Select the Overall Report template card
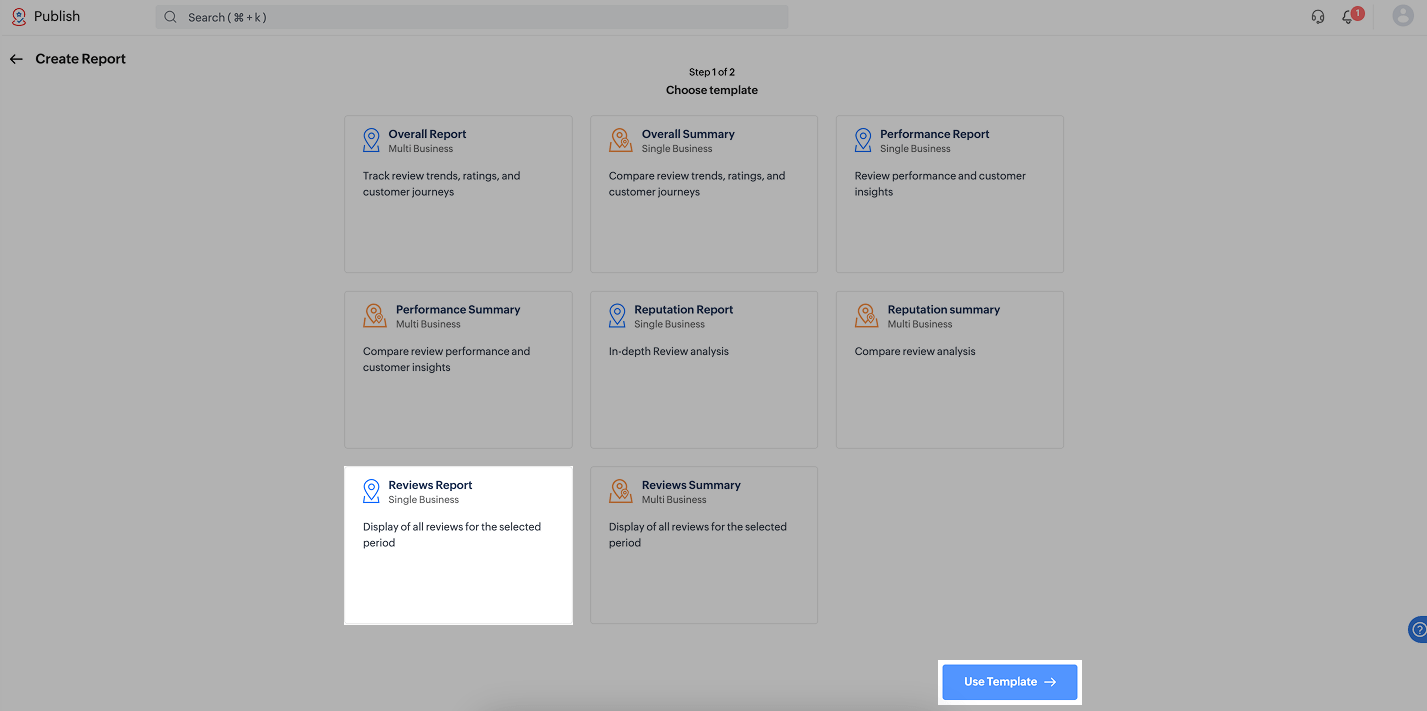Viewport: 1427px width, 711px height. coord(458,194)
